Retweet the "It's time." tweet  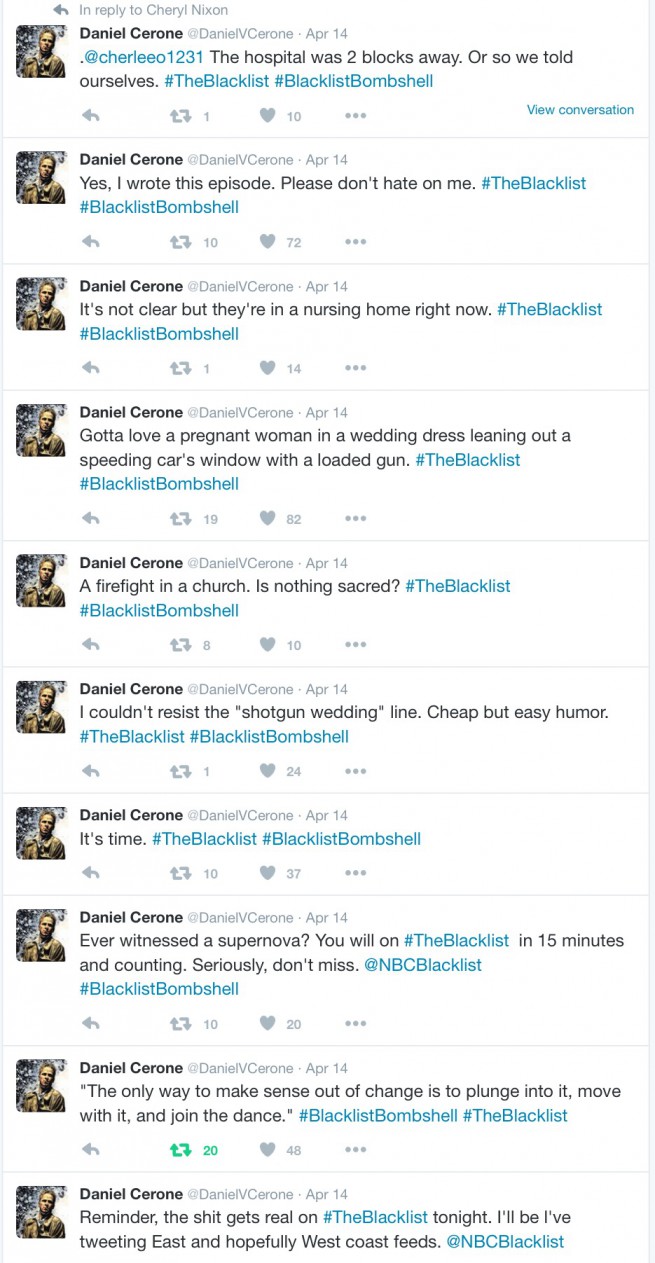tap(181, 873)
